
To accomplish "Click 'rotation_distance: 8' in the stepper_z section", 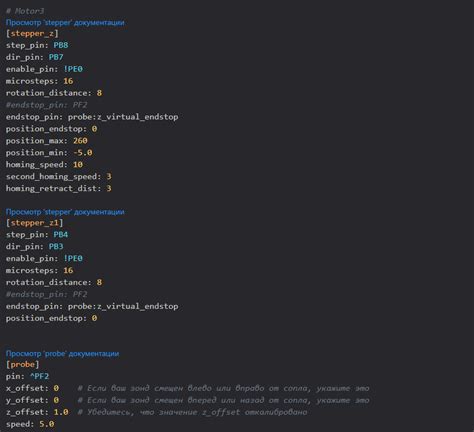I will [54, 93].
